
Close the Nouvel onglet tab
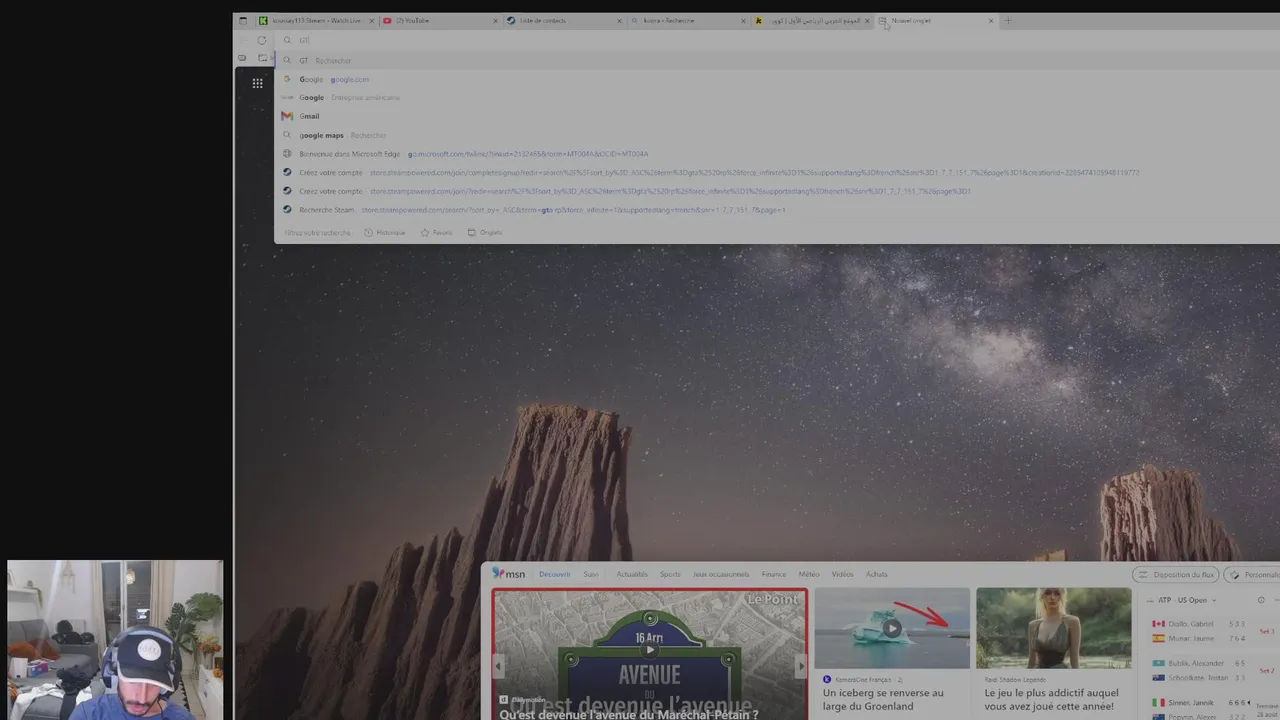tap(991, 20)
